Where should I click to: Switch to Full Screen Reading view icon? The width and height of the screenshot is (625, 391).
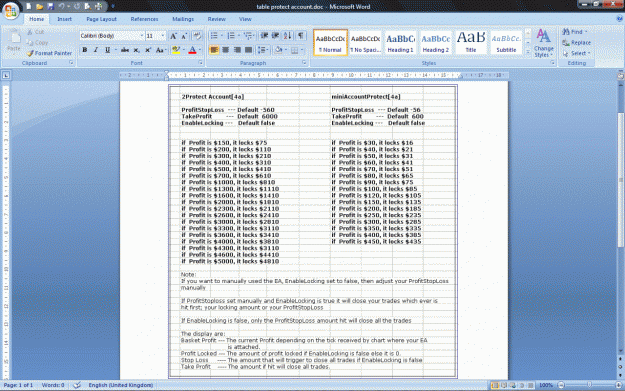point(504,385)
